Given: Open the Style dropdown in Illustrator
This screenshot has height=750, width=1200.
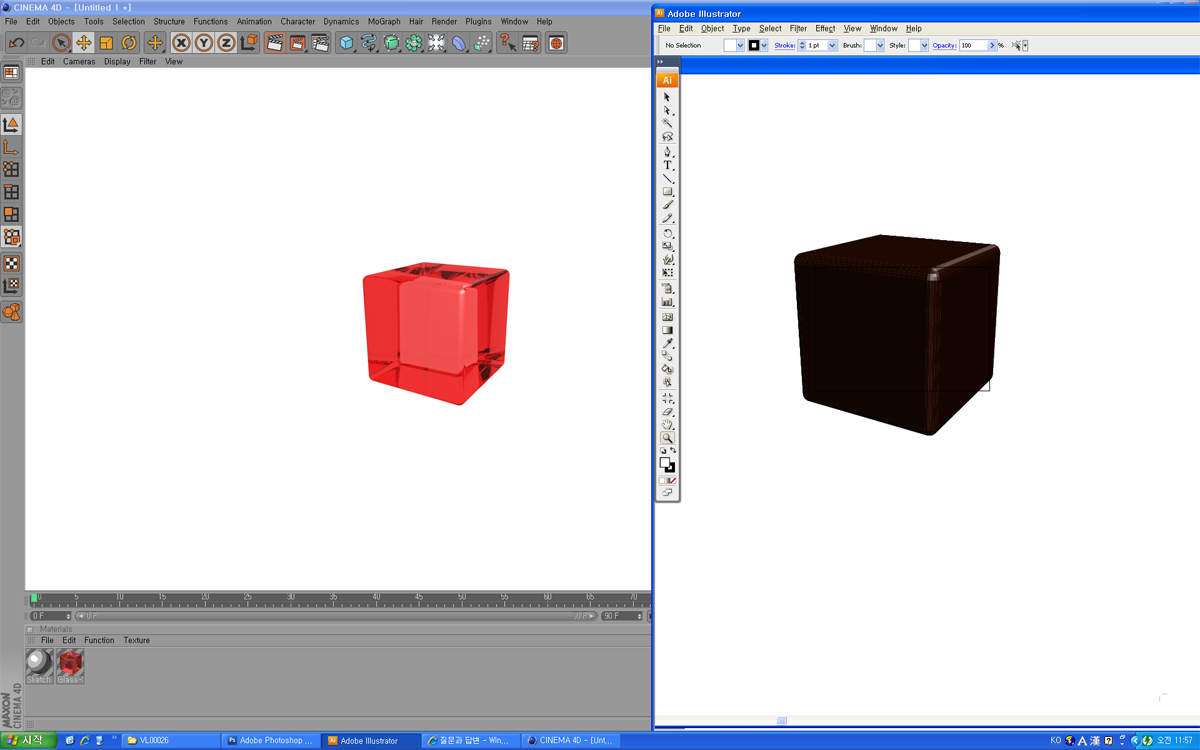Looking at the screenshot, I should (924, 46).
